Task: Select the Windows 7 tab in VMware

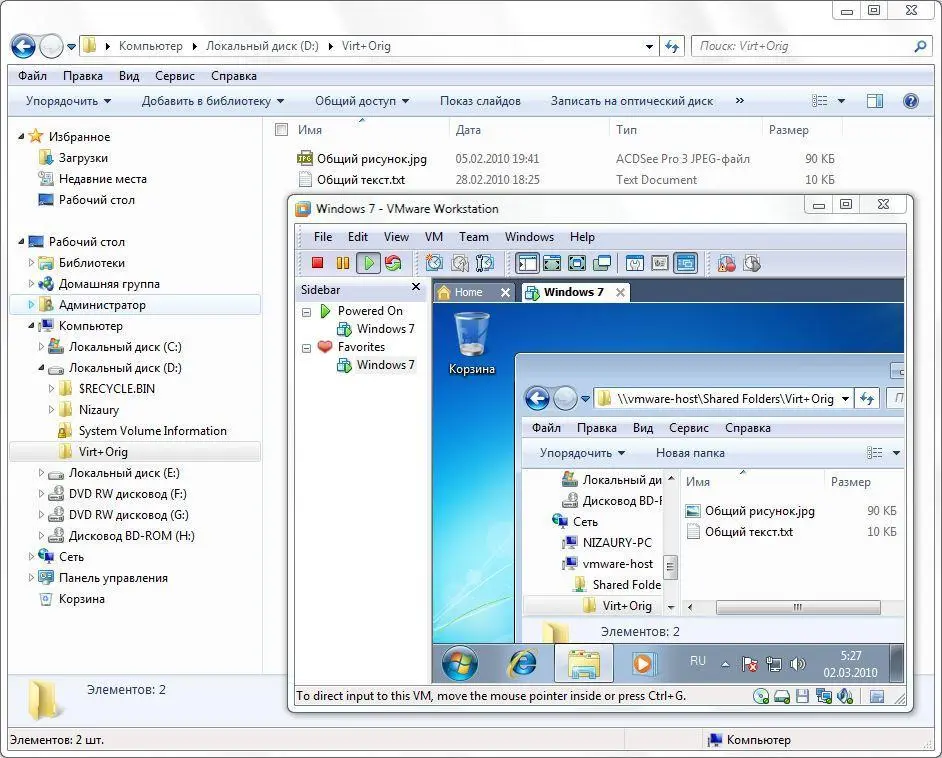Action: [x=573, y=292]
